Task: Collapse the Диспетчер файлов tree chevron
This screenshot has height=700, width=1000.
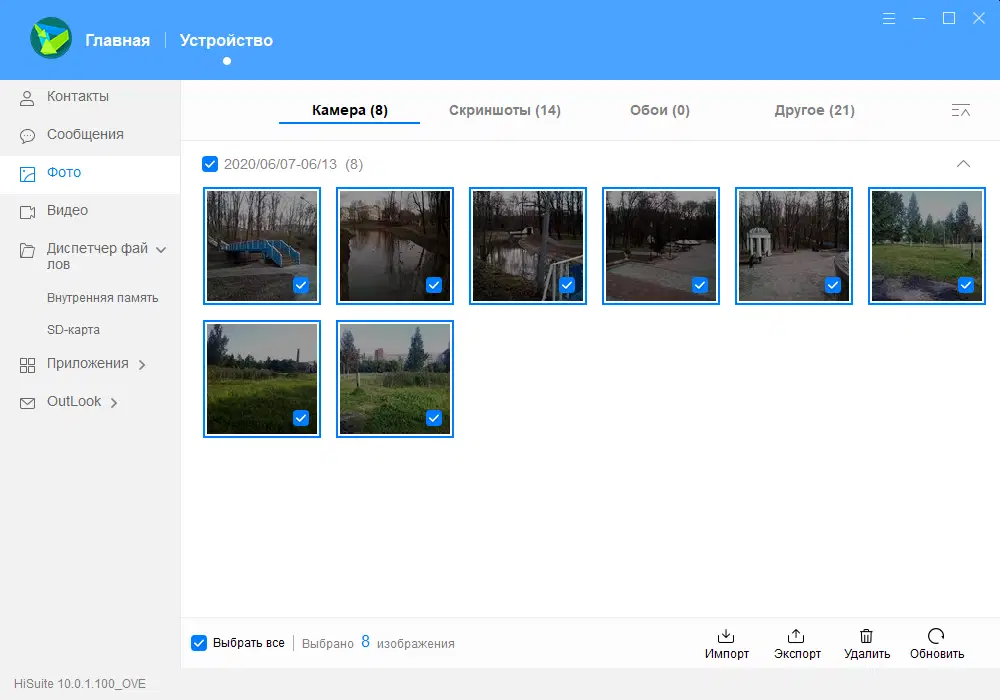Action: coord(161,250)
